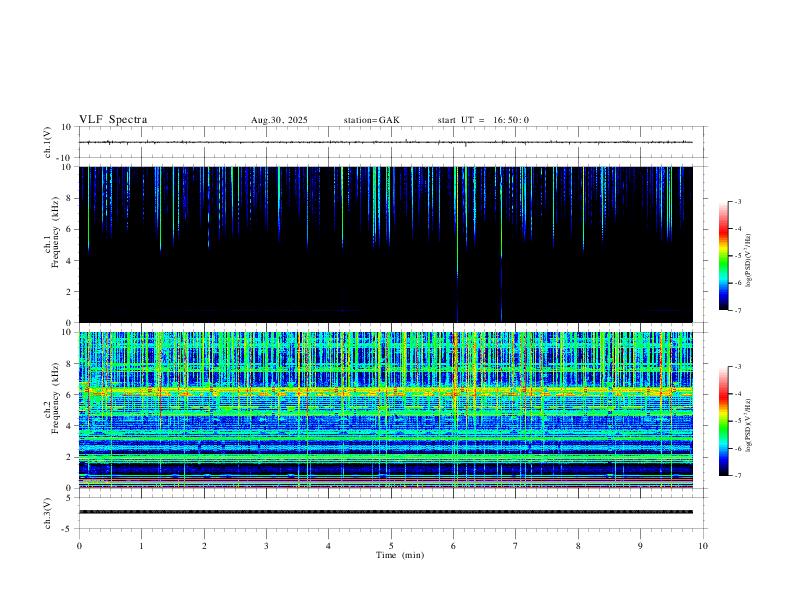The image size is (792, 612).
Task: Click the "-3" label on ch.1 colorbar
Action: pos(737,201)
